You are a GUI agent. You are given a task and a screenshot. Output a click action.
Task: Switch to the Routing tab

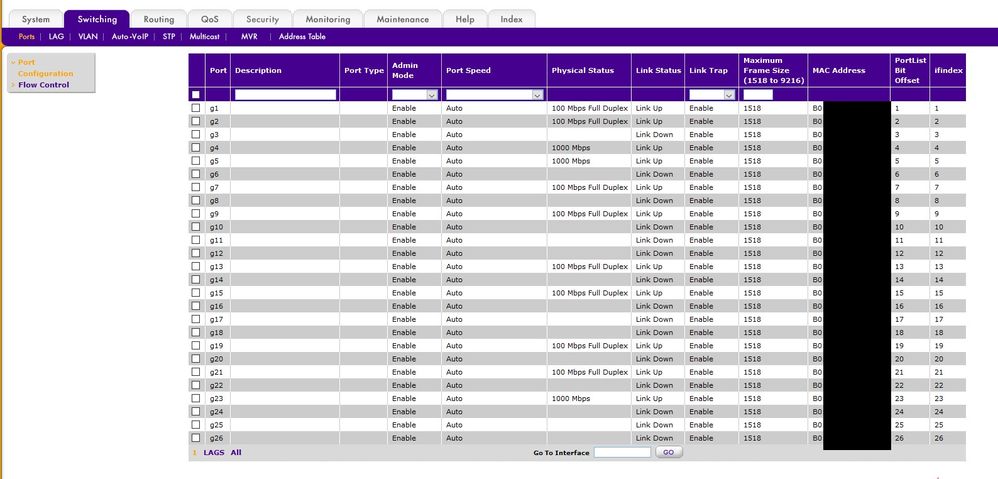tap(158, 19)
